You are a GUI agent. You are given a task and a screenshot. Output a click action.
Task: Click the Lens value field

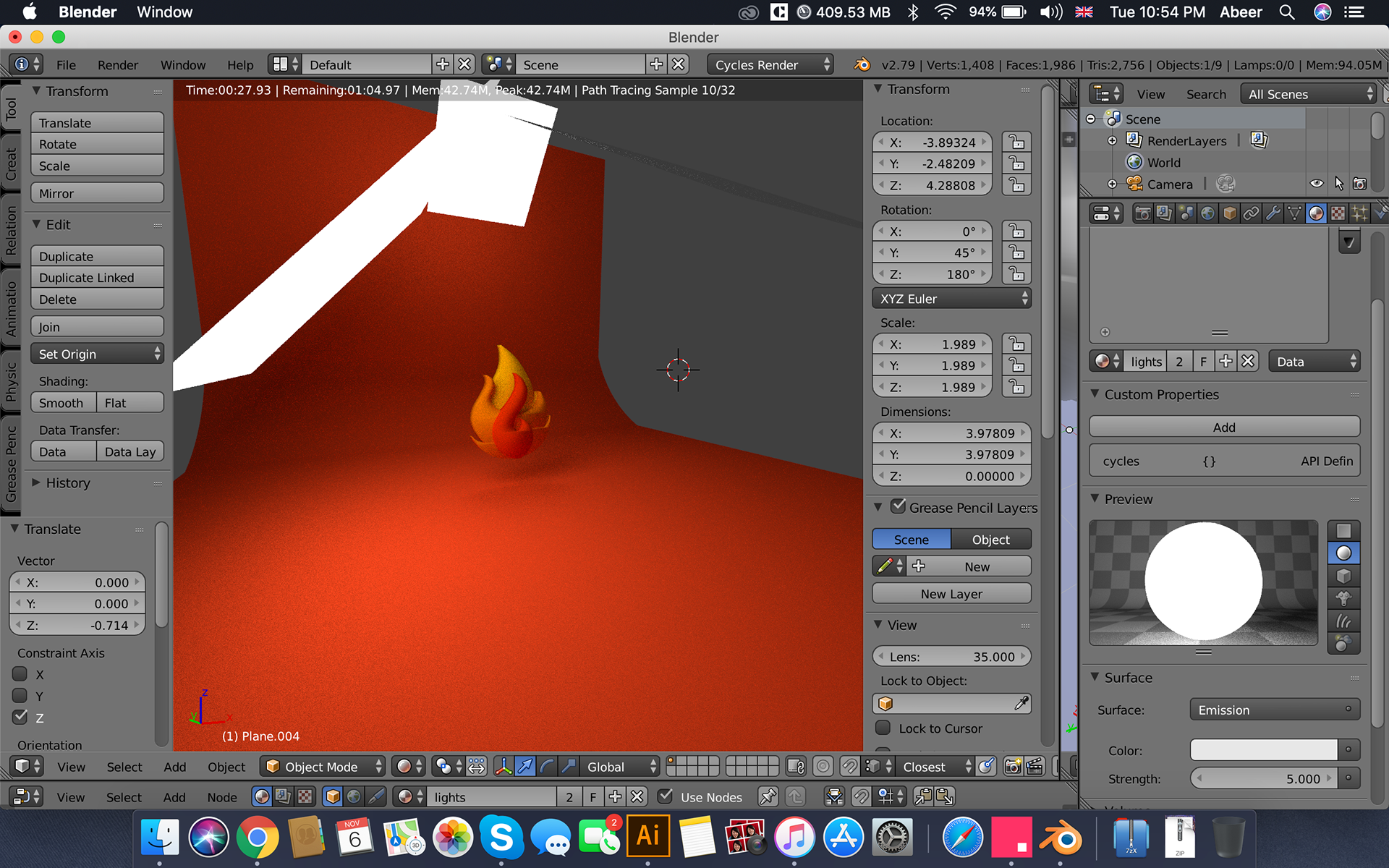[x=951, y=656]
